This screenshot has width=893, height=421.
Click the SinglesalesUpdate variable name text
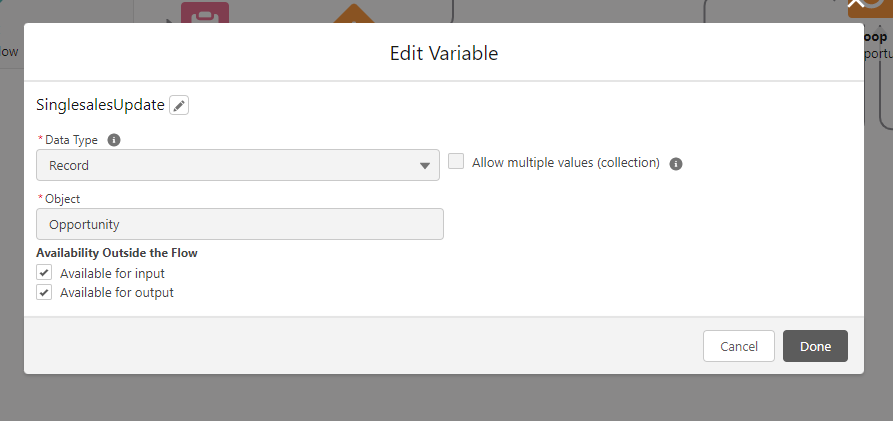(x=100, y=105)
